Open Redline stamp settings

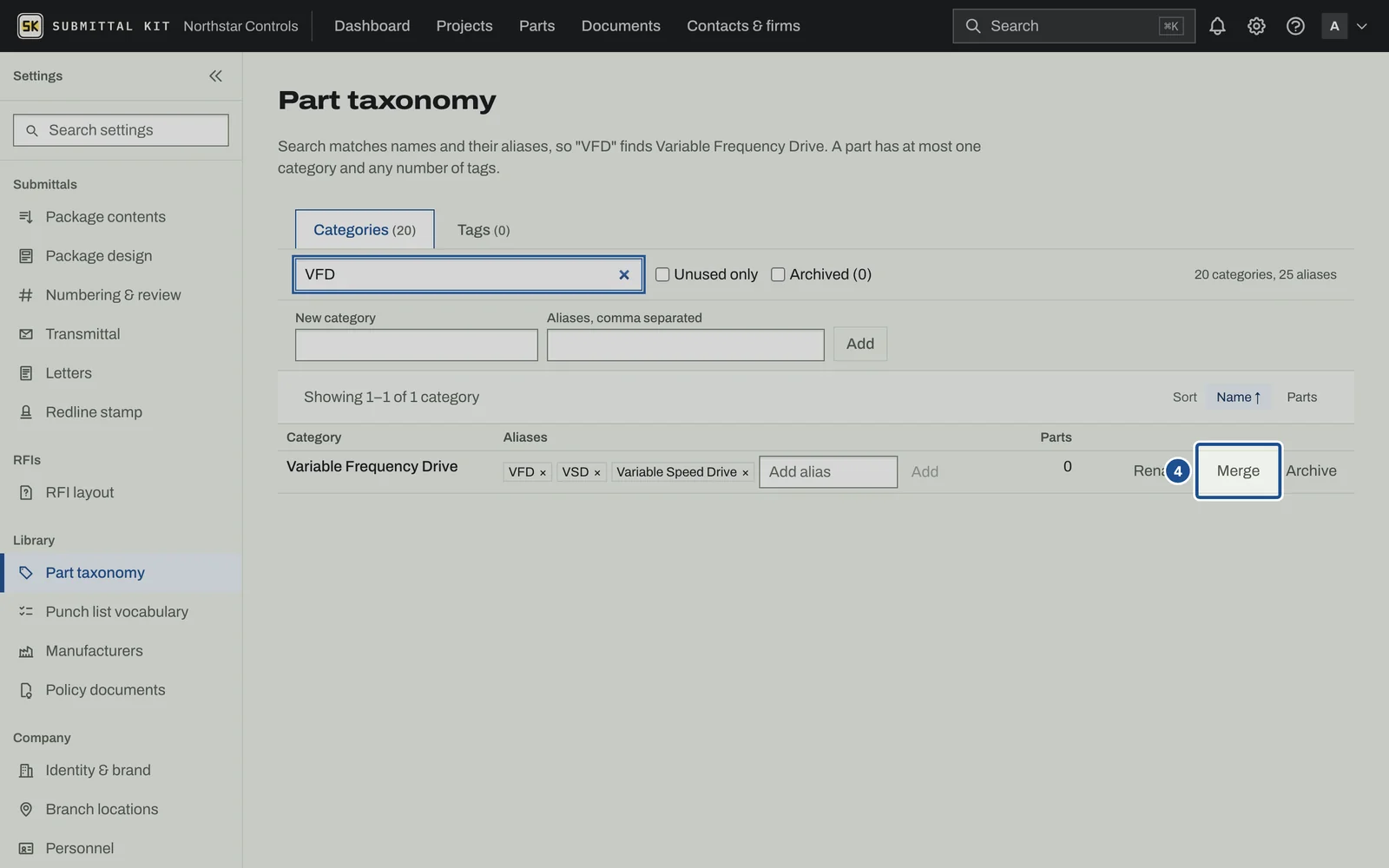[x=121, y=412]
